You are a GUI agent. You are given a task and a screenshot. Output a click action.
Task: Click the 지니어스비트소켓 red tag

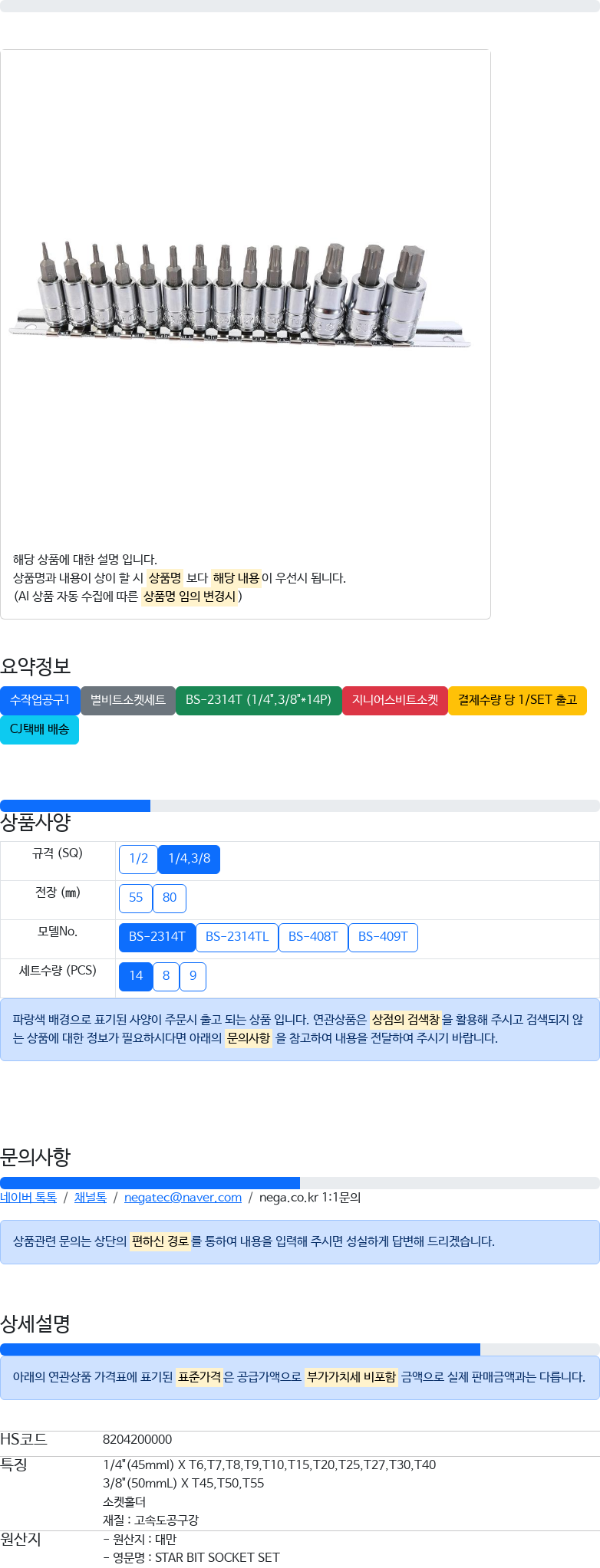(x=395, y=700)
